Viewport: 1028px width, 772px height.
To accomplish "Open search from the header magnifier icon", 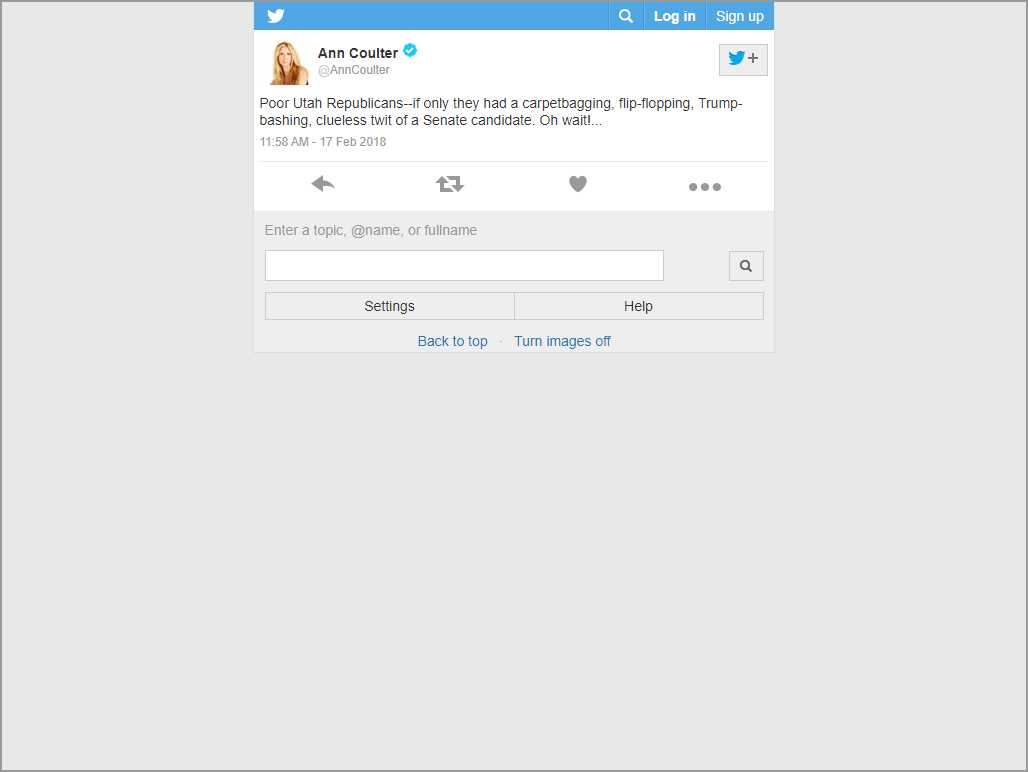I will [625, 16].
